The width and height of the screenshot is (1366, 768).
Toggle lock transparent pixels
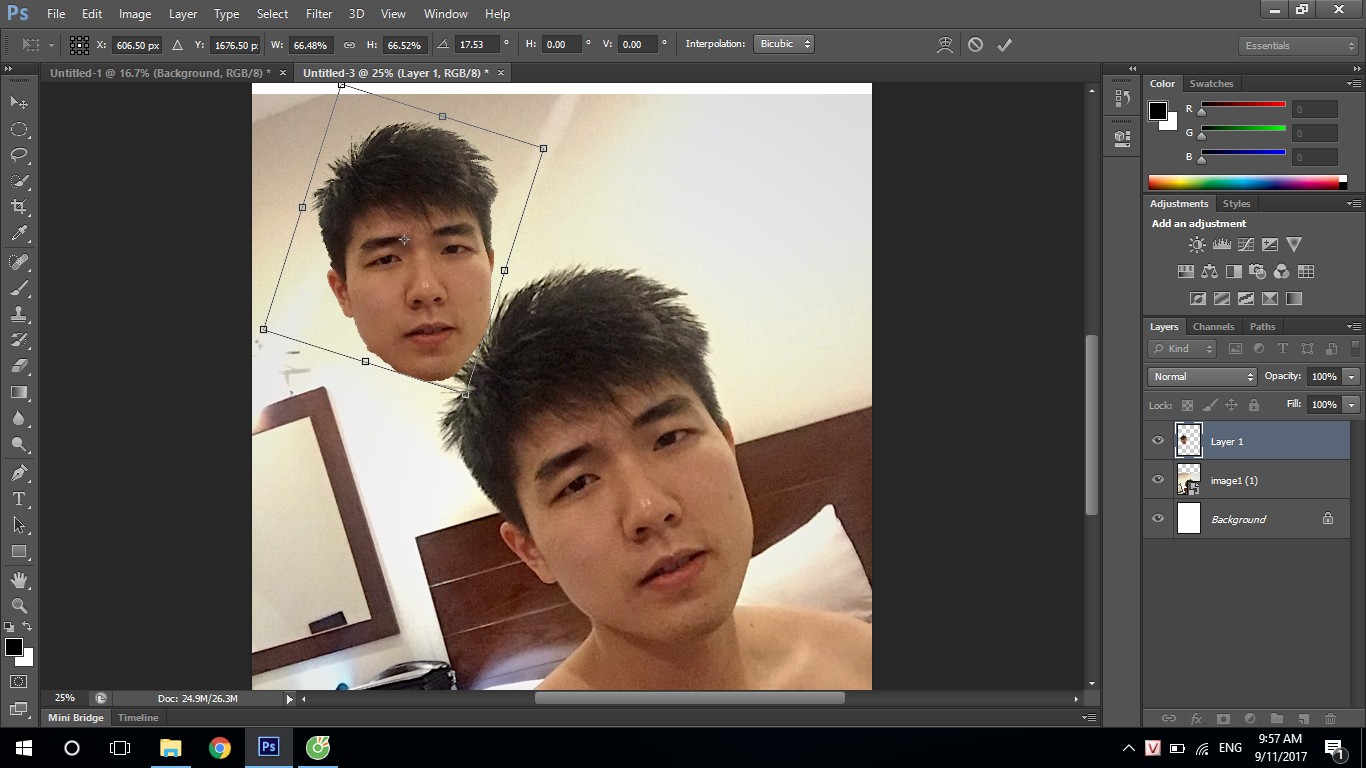[1187, 405]
